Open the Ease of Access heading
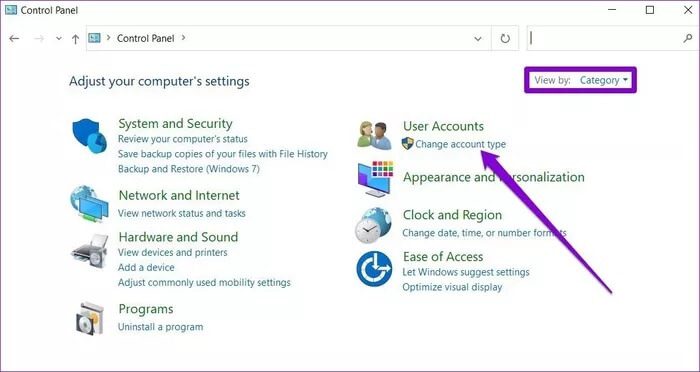Screen dimensions: 700x372 (443, 257)
